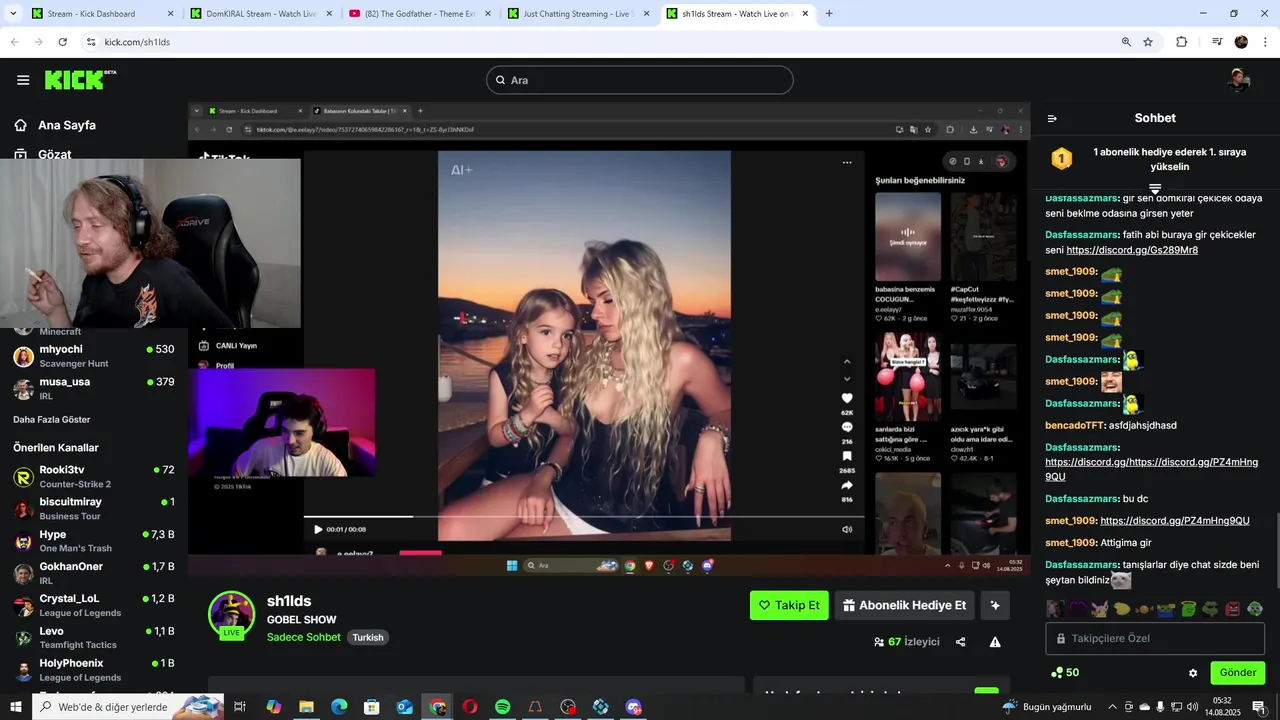Share the sh1lds stream
This screenshot has width=1280, height=720.
click(x=961, y=642)
